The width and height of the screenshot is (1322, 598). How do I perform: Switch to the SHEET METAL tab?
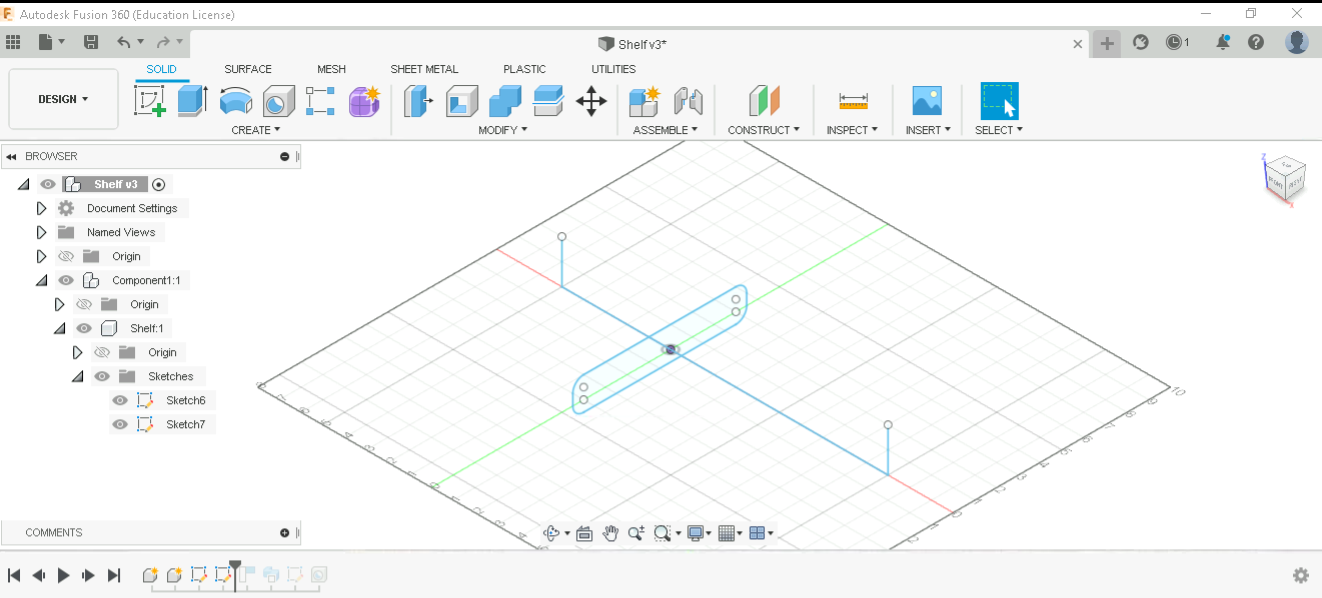[424, 69]
